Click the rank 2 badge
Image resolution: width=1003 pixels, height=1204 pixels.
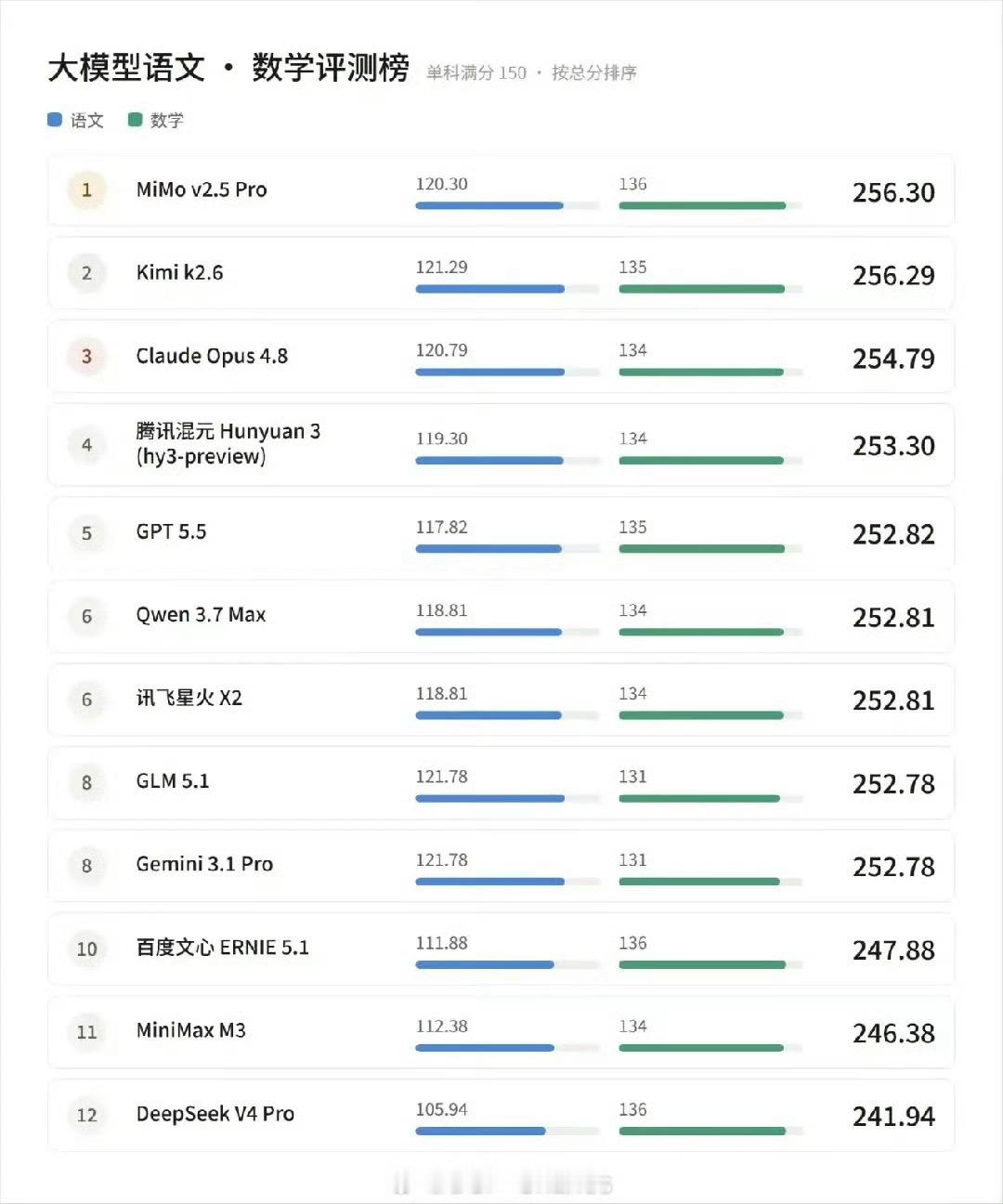[x=86, y=273]
